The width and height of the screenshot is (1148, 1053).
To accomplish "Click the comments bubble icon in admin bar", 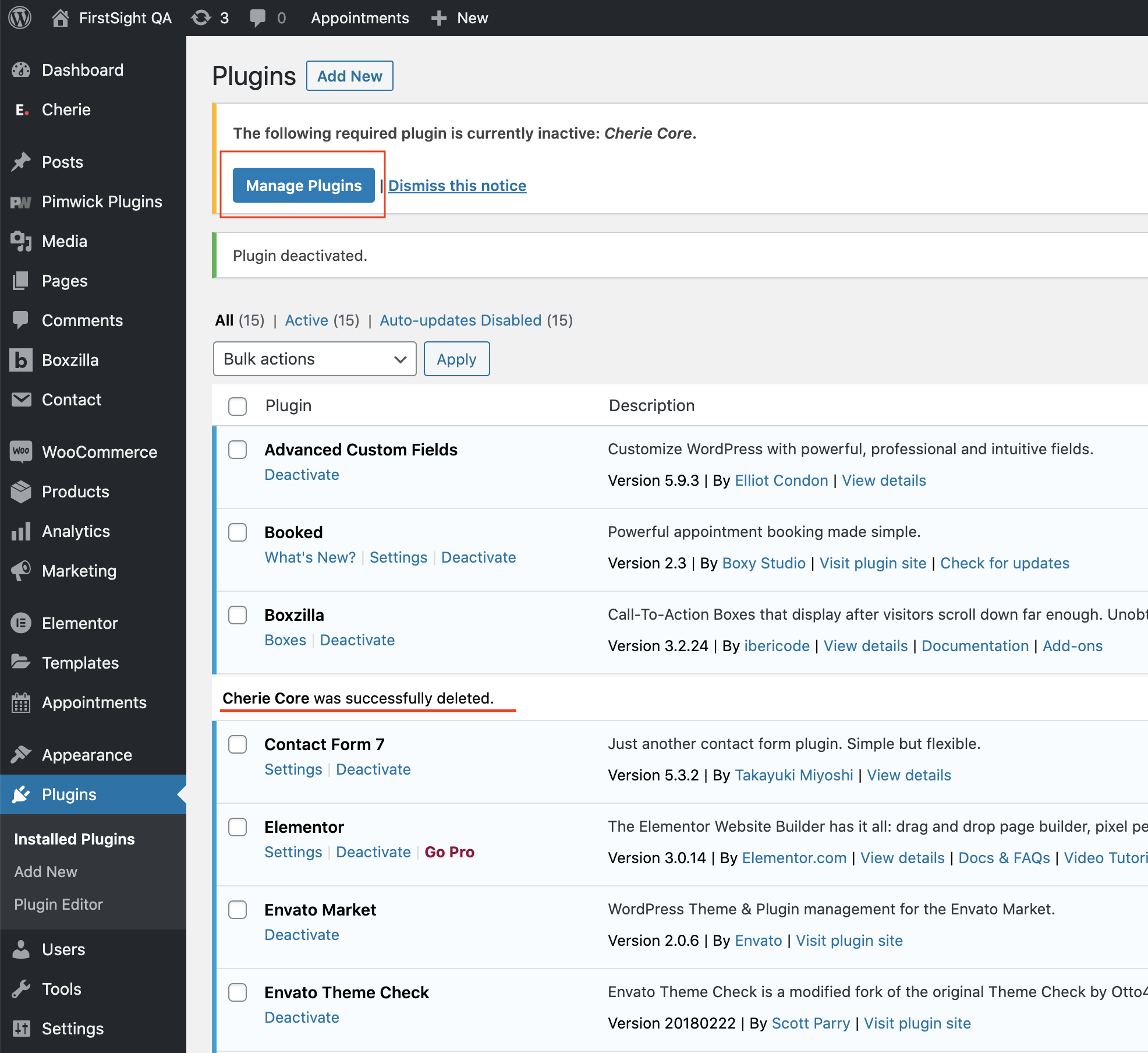I will click(x=257, y=18).
